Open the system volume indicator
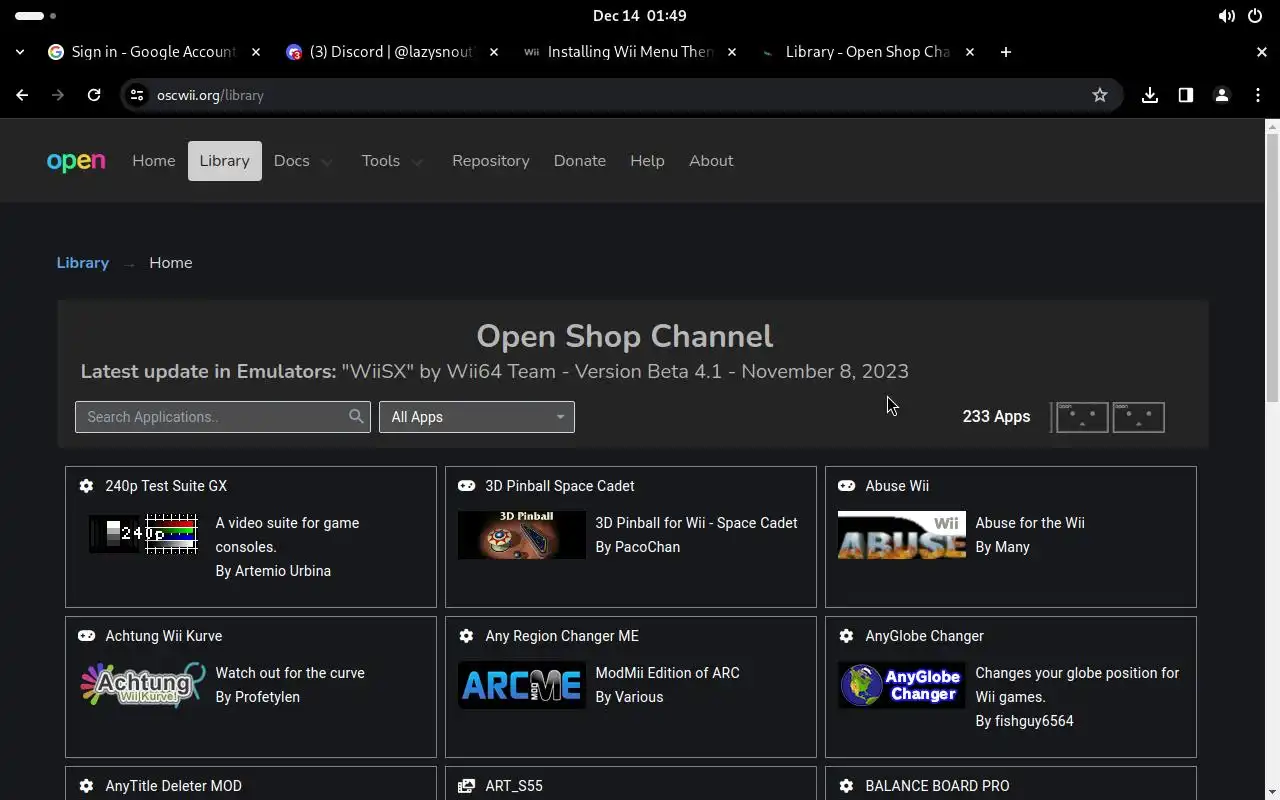 [x=1226, y=16]
